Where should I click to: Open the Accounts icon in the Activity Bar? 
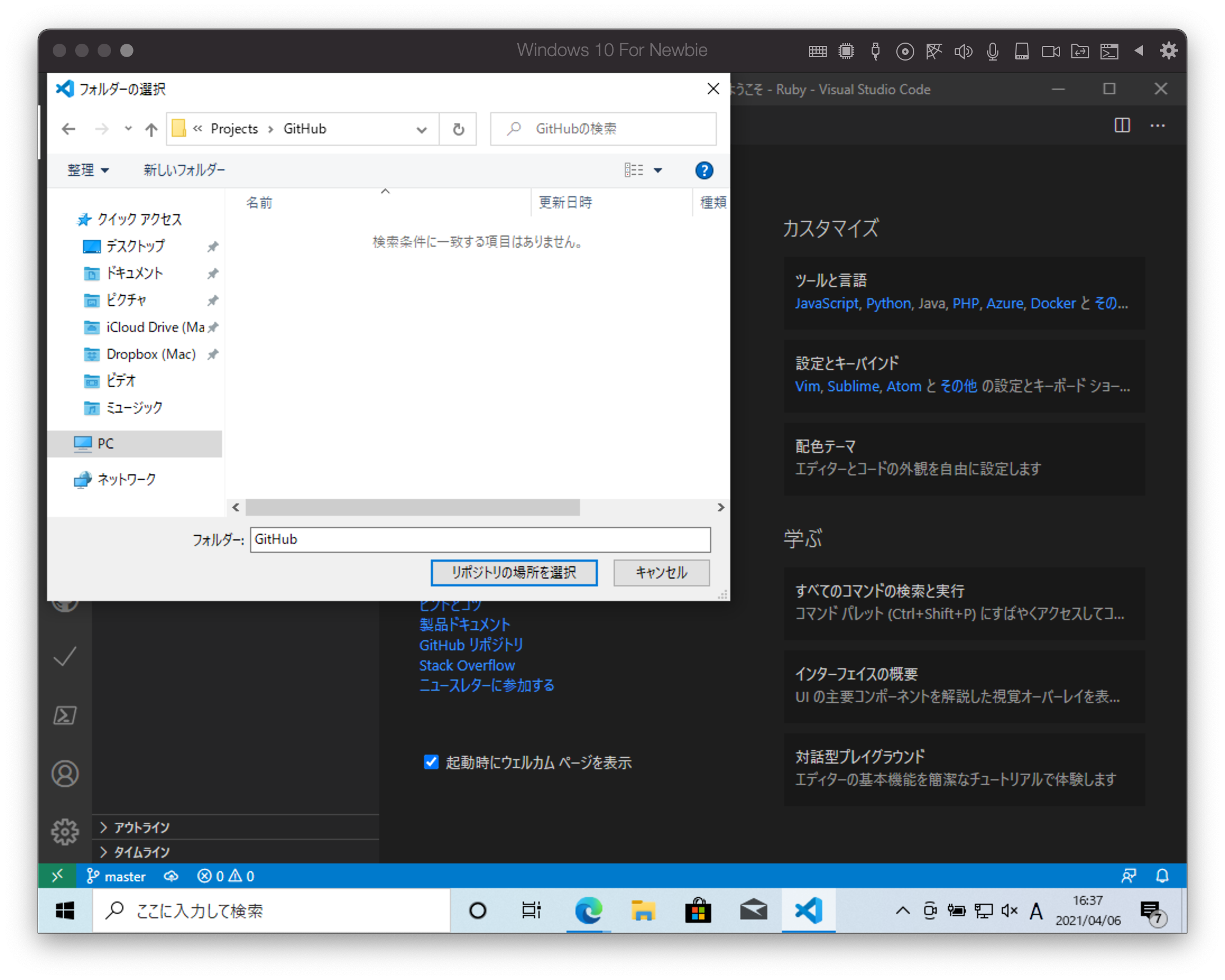tap(65, 773)
